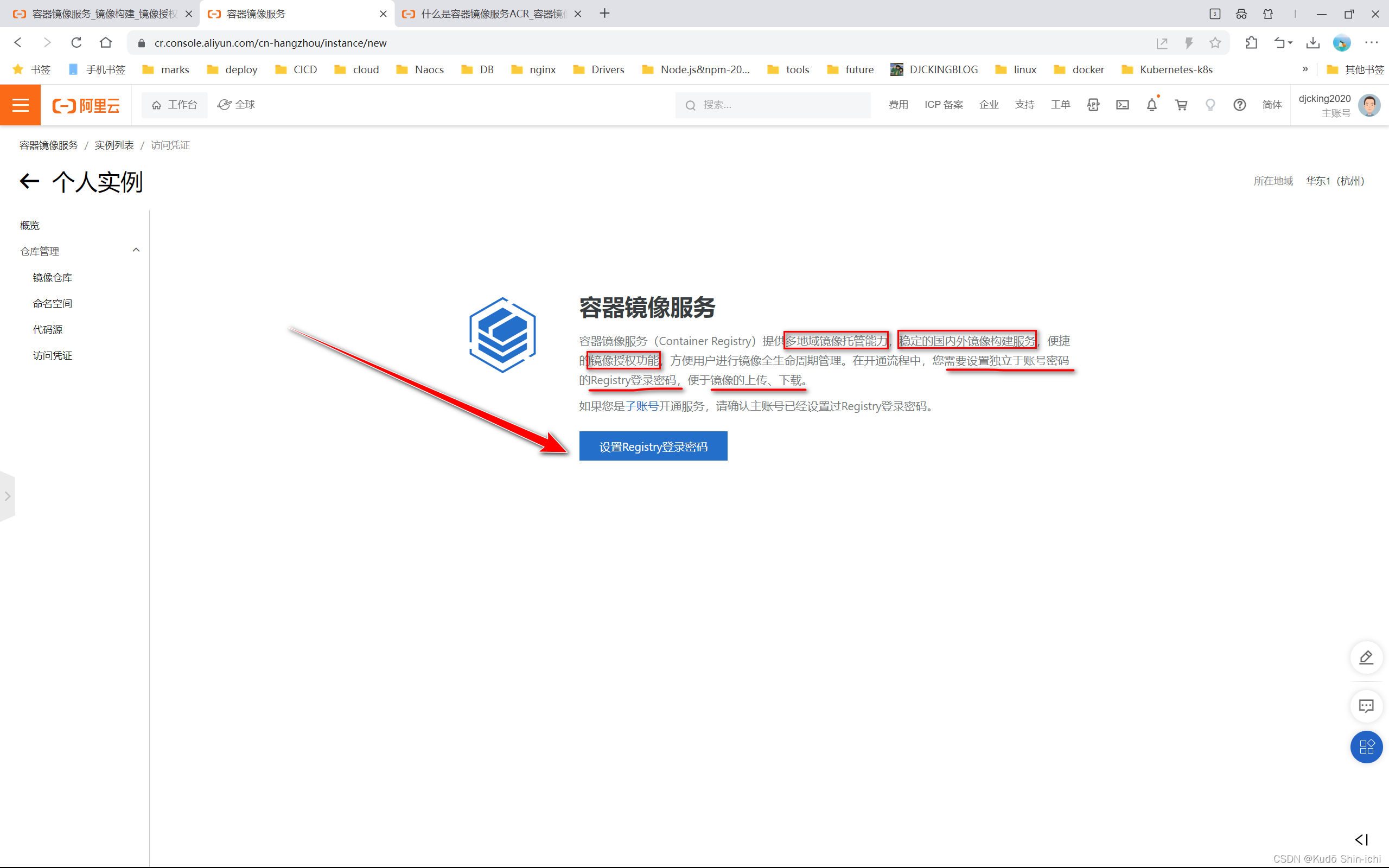Viewport: 1389px width, 868px height.
Task: Click the 实例列表 breadcrumb link
Action: click(114, 145)
